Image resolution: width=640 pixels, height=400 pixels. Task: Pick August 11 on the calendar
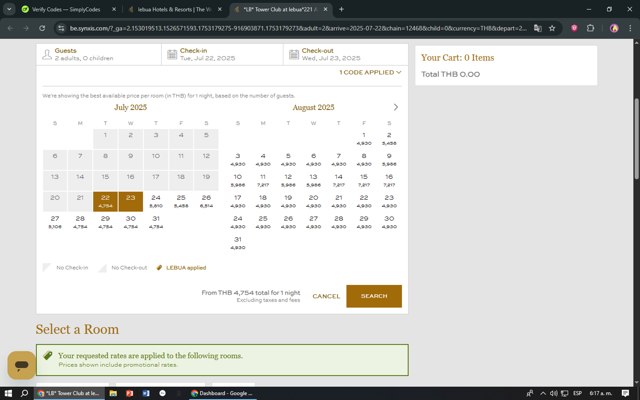tap(263, 180)
